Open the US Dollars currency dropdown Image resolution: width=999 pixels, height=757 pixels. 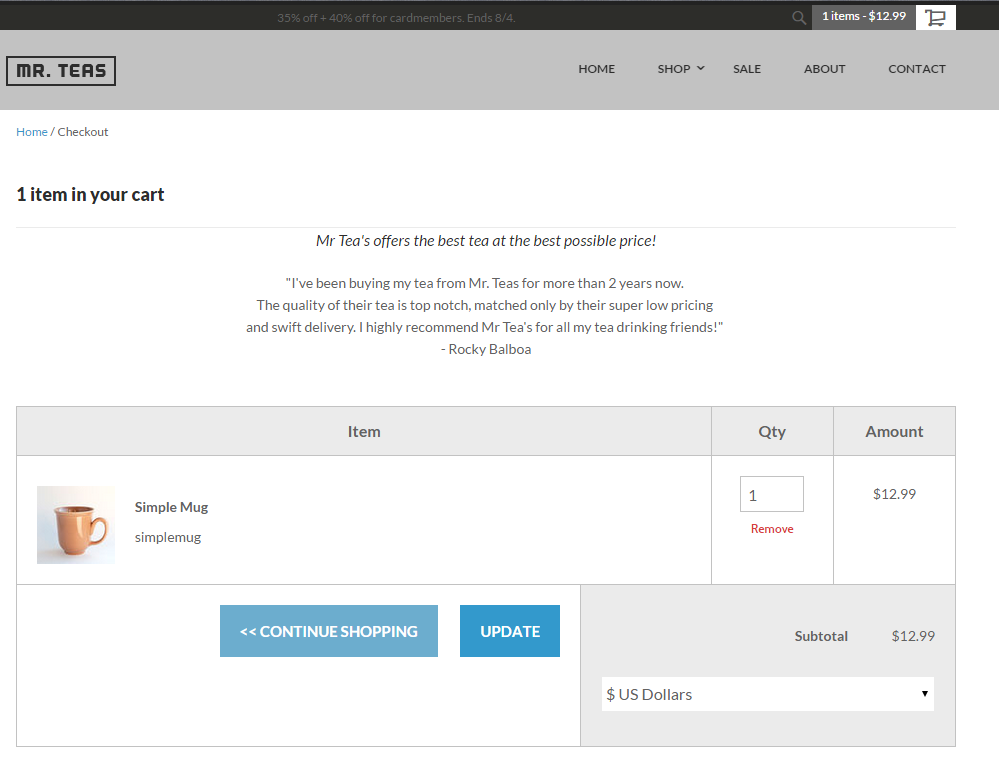coord(768,694)
